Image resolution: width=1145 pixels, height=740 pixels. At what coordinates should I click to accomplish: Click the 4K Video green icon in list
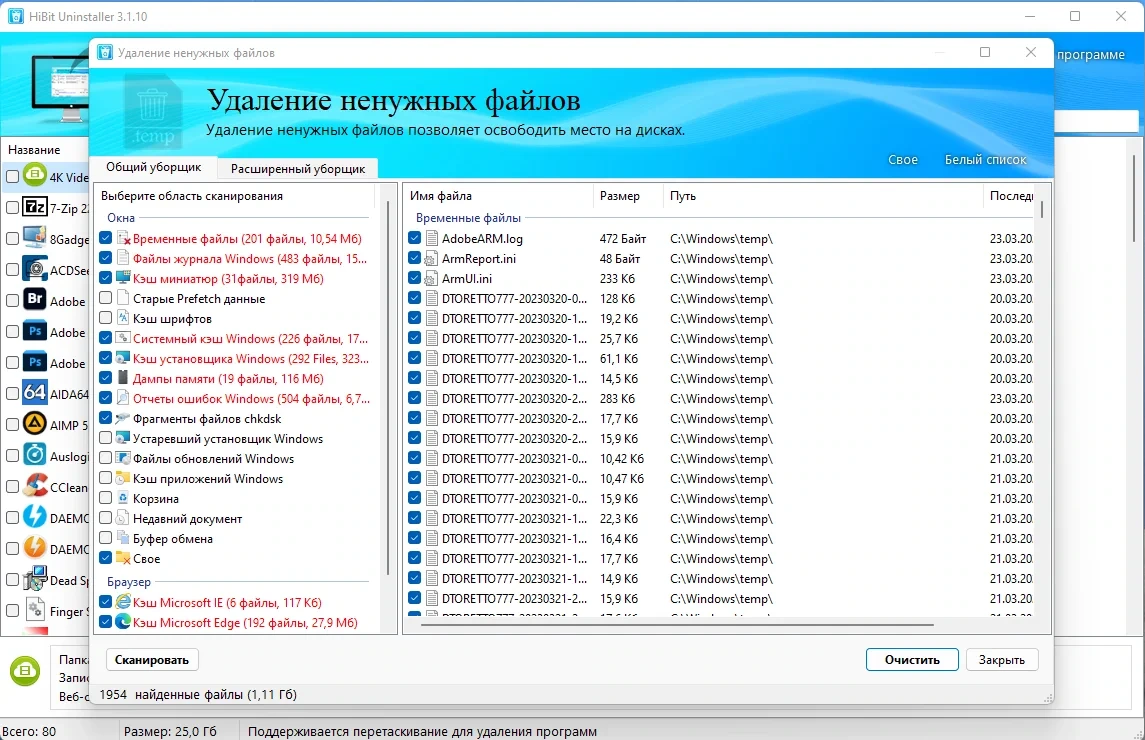click(x=35, y=175)
